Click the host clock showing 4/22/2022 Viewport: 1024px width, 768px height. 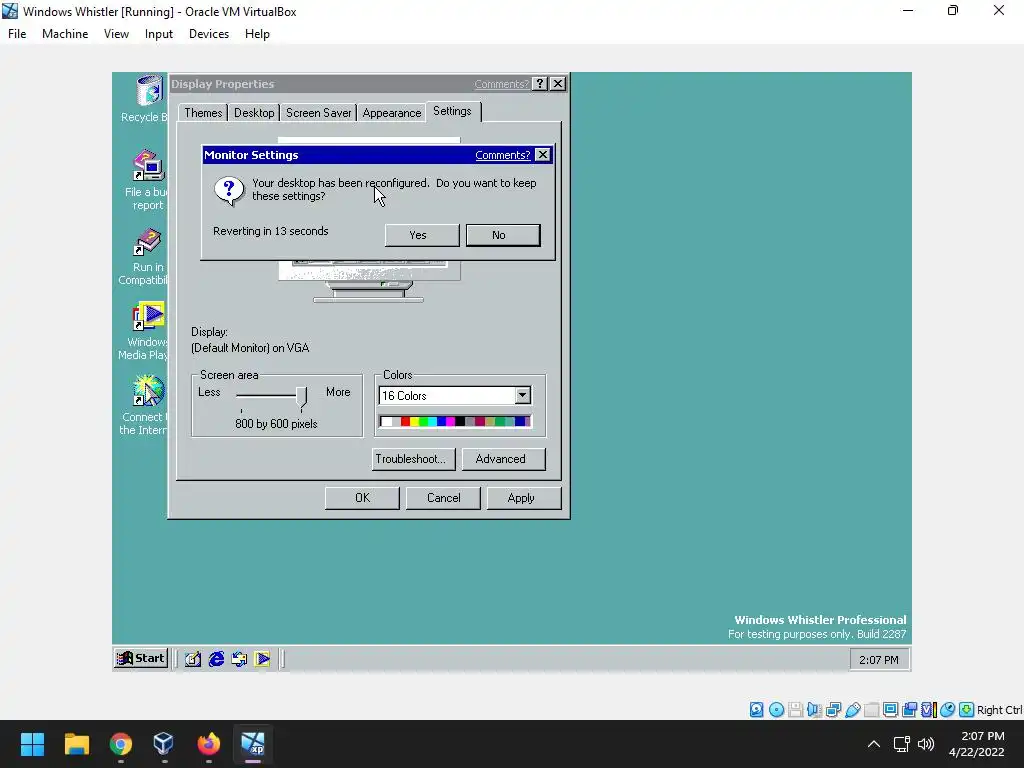[976, 744]
